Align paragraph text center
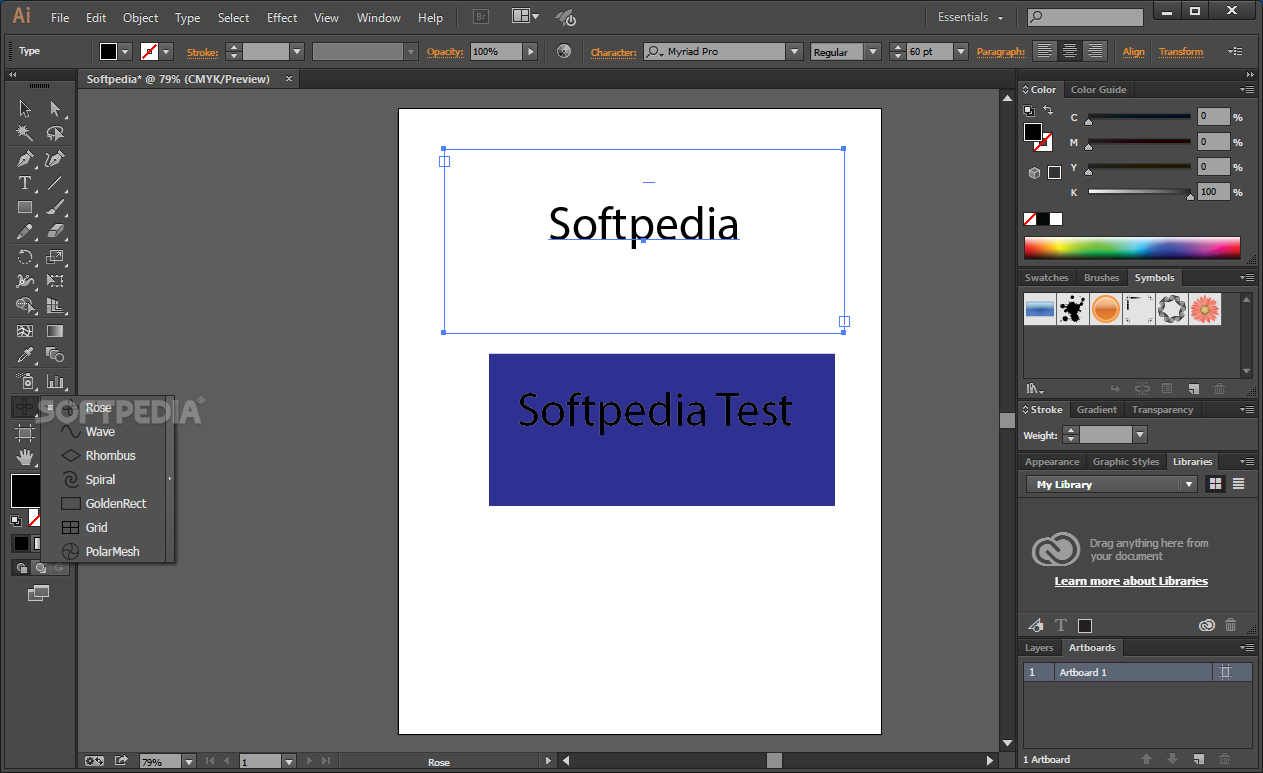This screenshot has width=1263, height=773. pos(1070,52)
